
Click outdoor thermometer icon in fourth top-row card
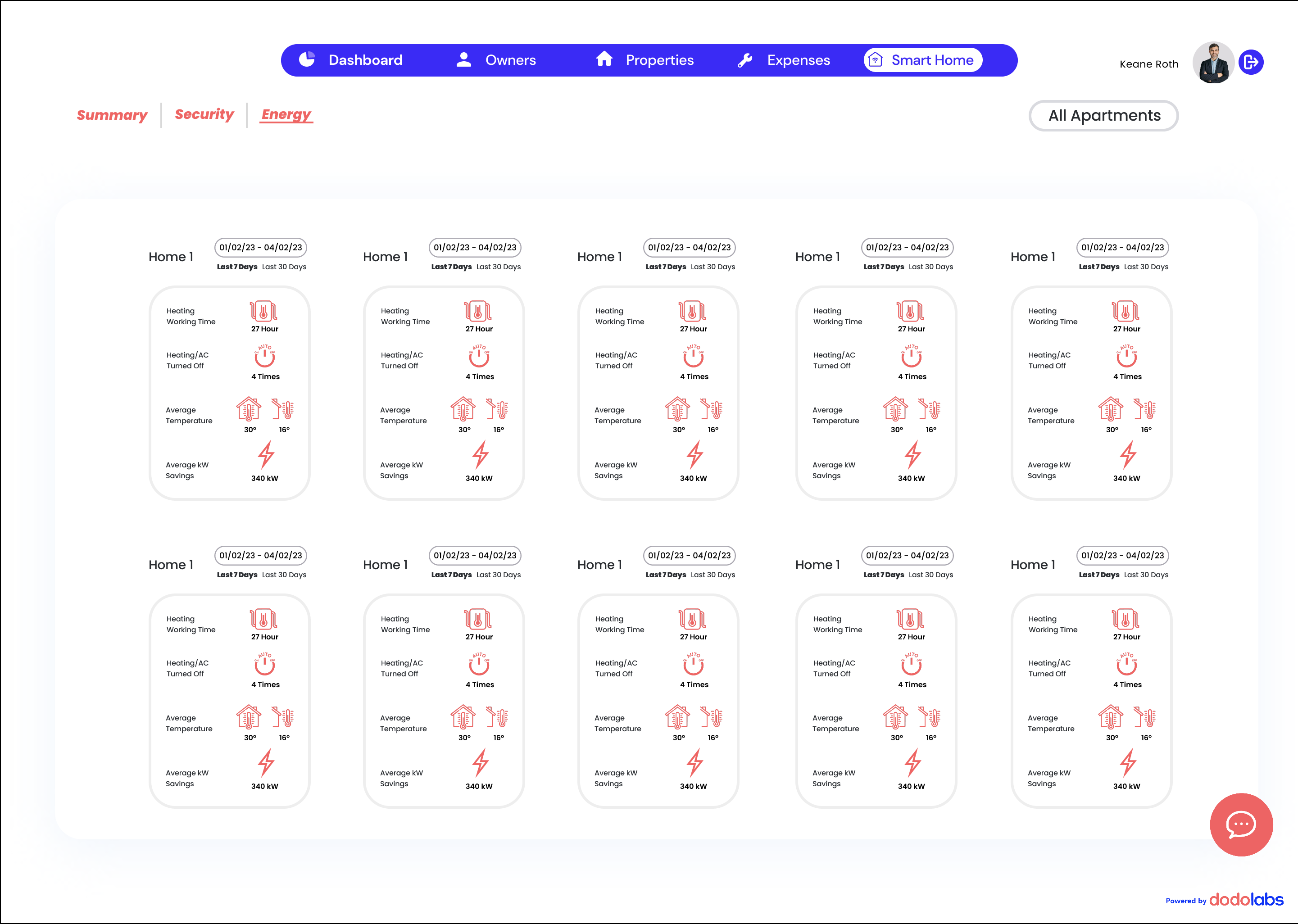click(x=929, y=409)
